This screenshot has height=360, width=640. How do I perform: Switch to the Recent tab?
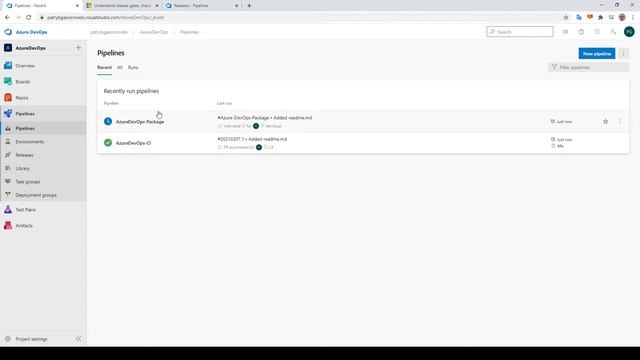104,67
